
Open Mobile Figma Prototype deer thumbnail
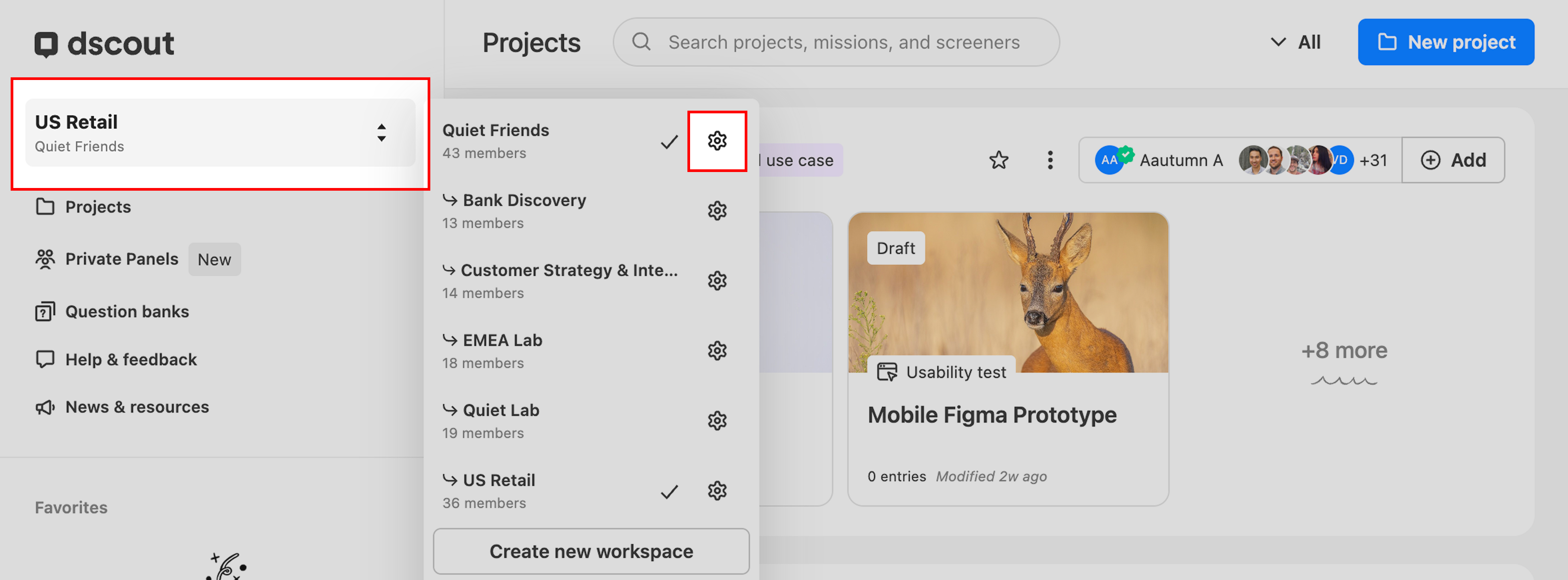[x=1007, y=292]
